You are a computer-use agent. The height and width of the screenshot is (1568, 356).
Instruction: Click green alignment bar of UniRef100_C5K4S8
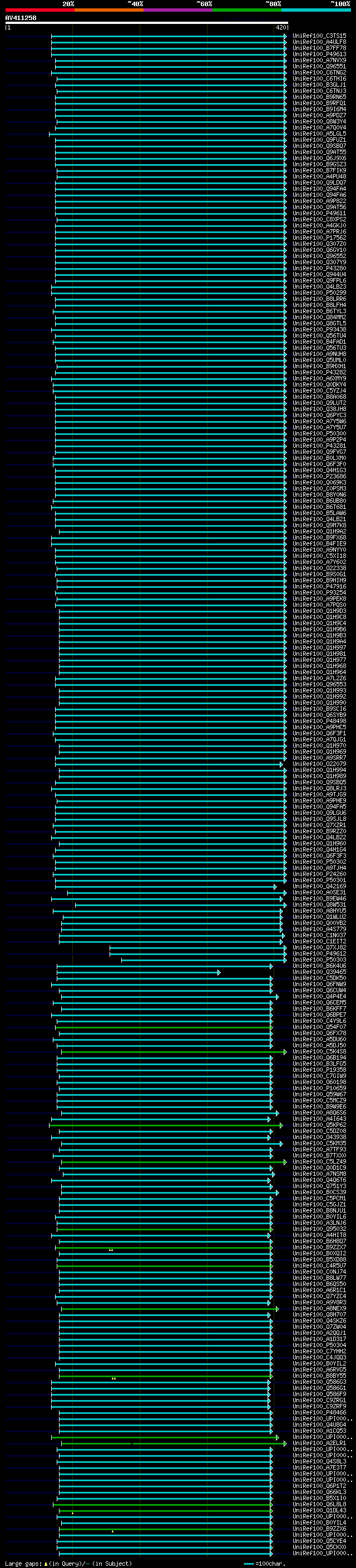tap(174, 1051)
